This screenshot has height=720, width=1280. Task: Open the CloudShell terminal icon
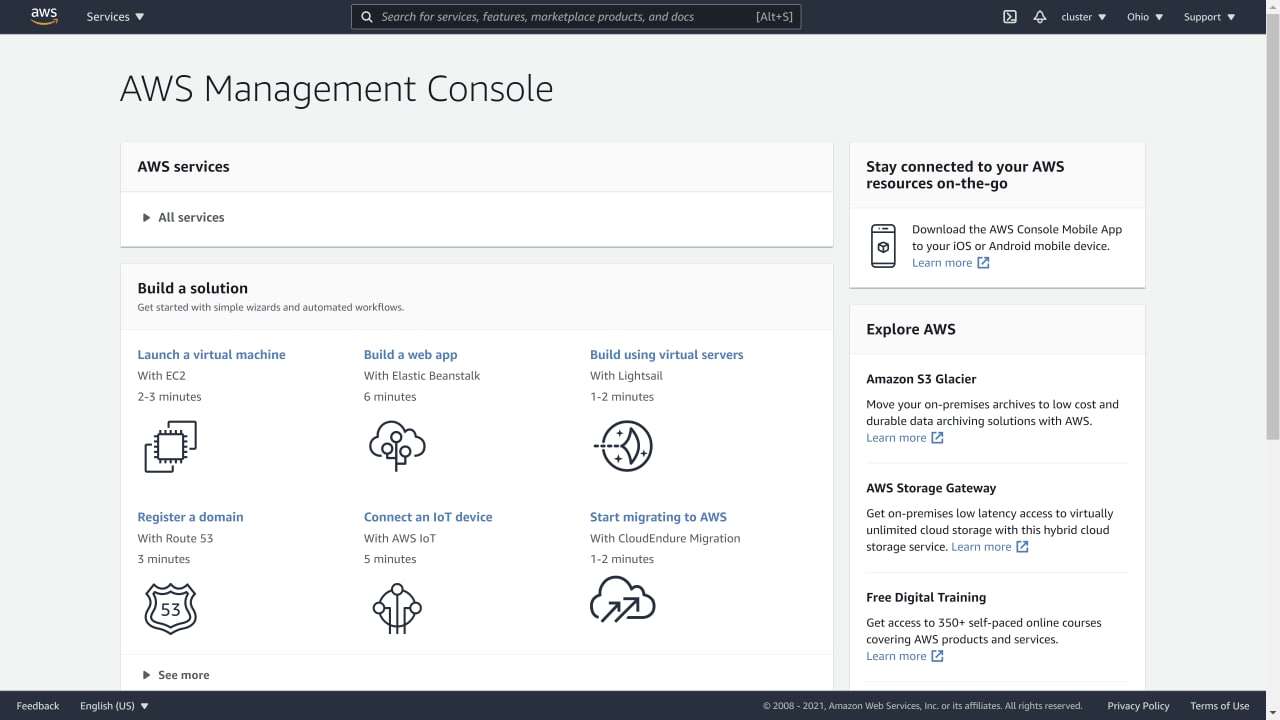(x=1010, y=17)
